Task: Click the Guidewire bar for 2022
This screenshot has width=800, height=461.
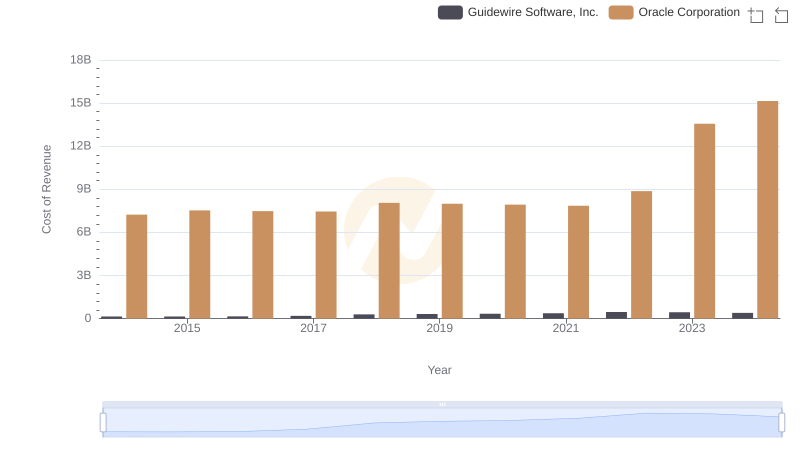Action: click(x=616, y=315)
